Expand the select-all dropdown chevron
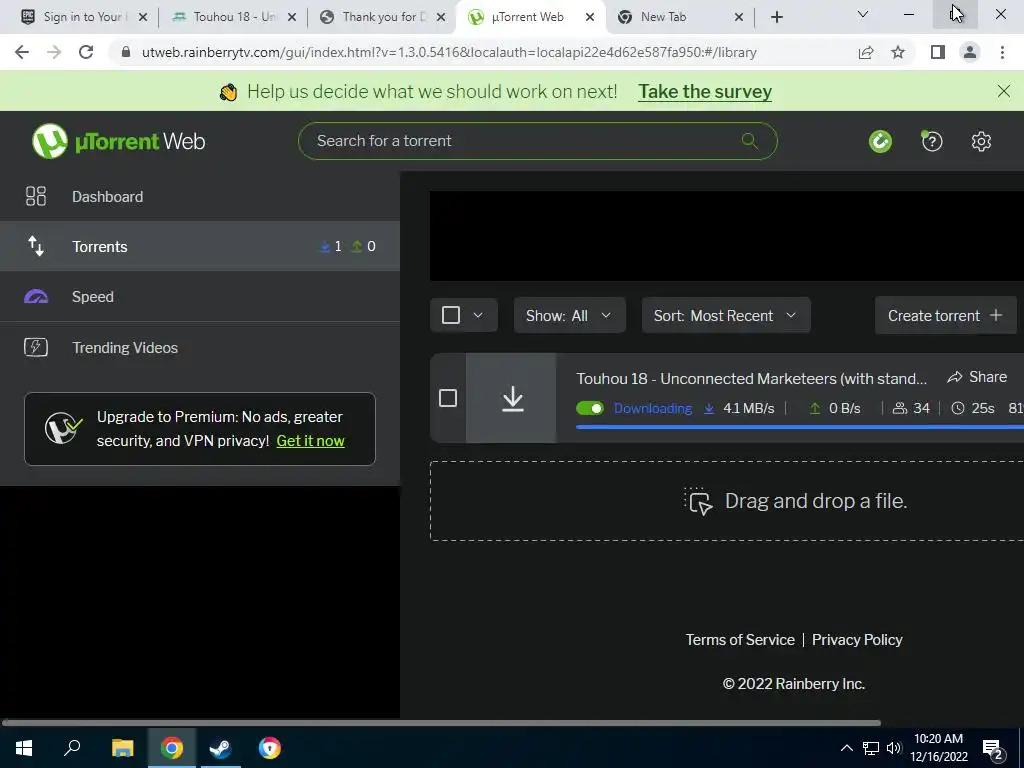1024x768 pixels. pyautogui.click(x=478, y=315)
